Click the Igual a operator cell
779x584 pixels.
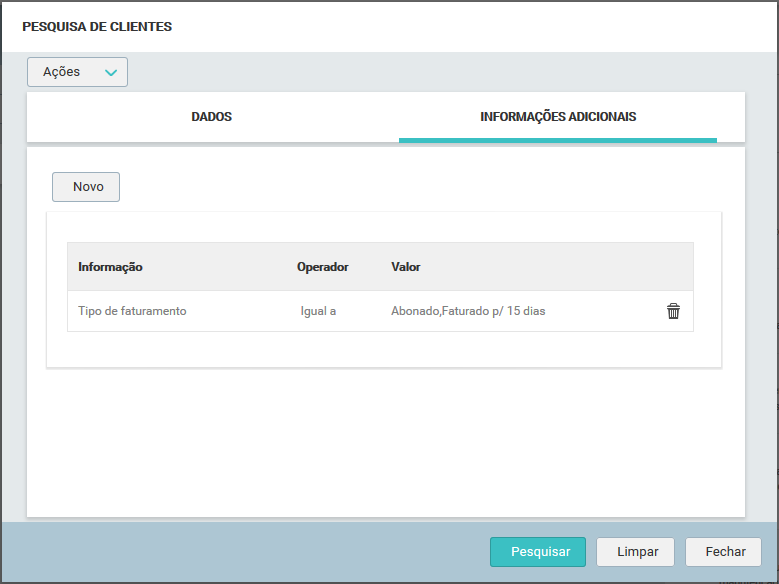point(318,311)
